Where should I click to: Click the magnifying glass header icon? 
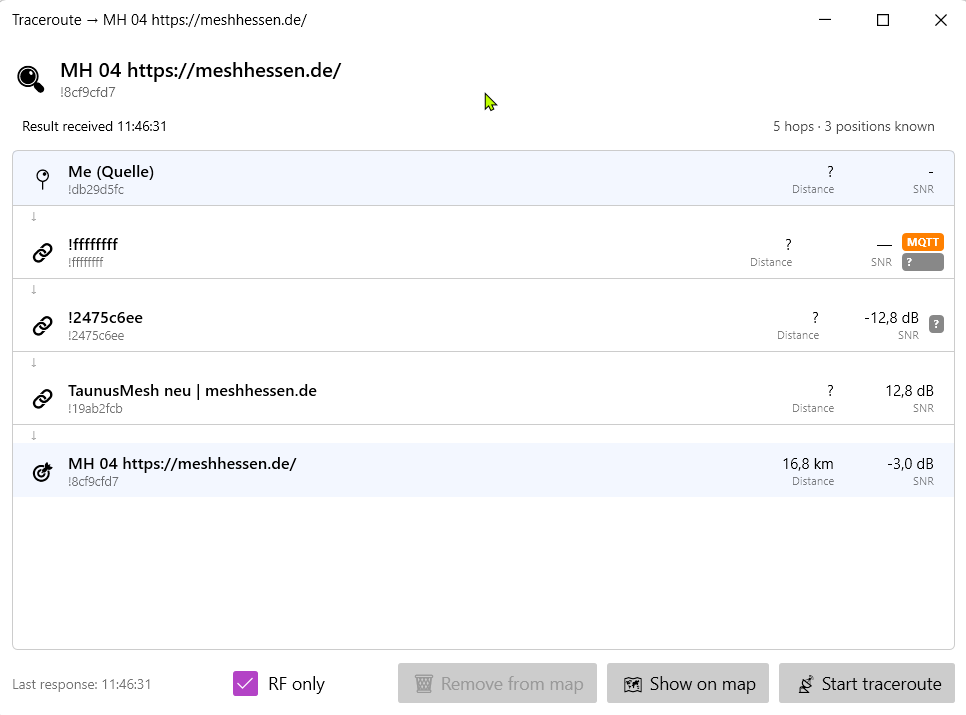point(30,79)
